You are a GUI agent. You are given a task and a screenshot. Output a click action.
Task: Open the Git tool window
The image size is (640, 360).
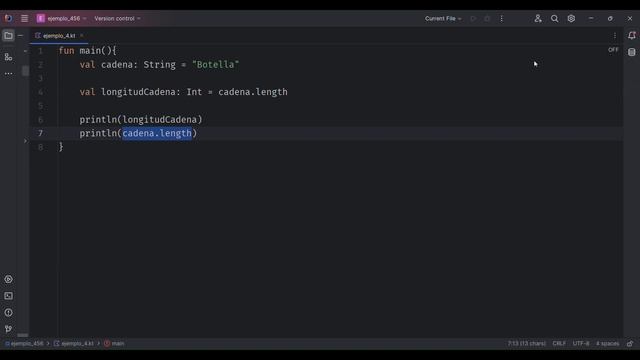point(8,329)
